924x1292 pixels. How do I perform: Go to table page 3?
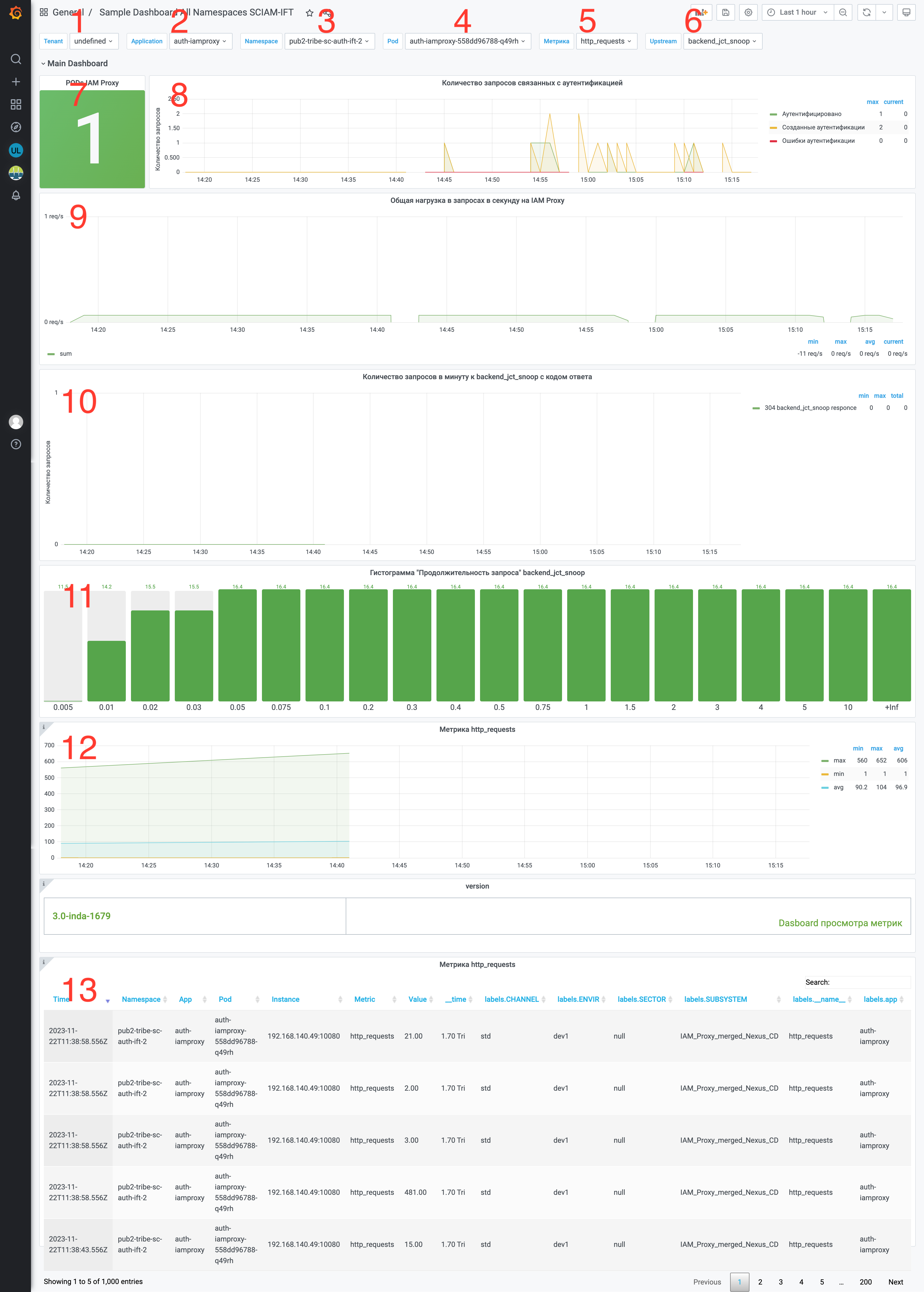[x=781, y=1282]
